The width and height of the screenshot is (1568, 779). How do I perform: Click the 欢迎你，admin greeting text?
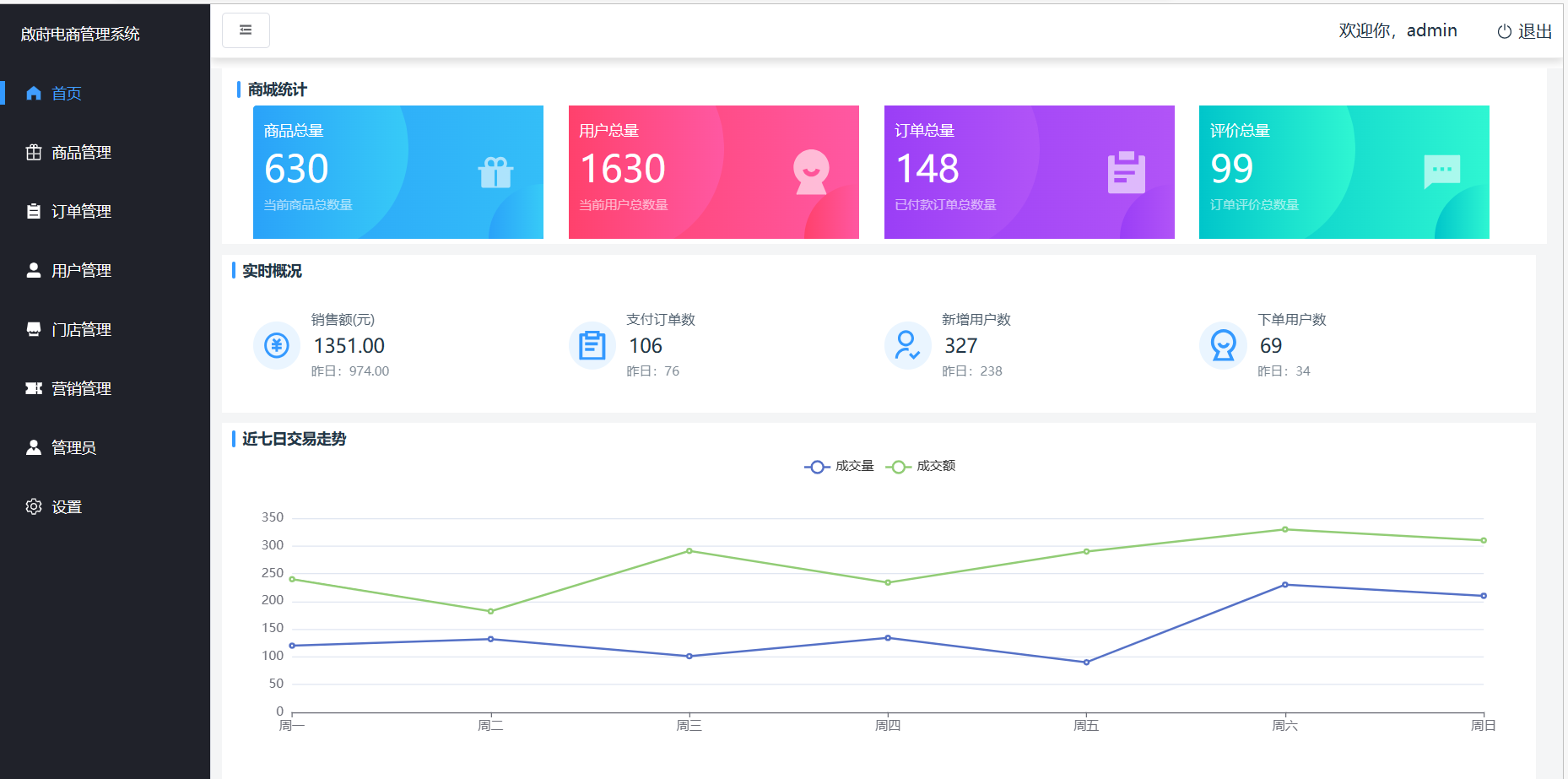click(1398, 30)
